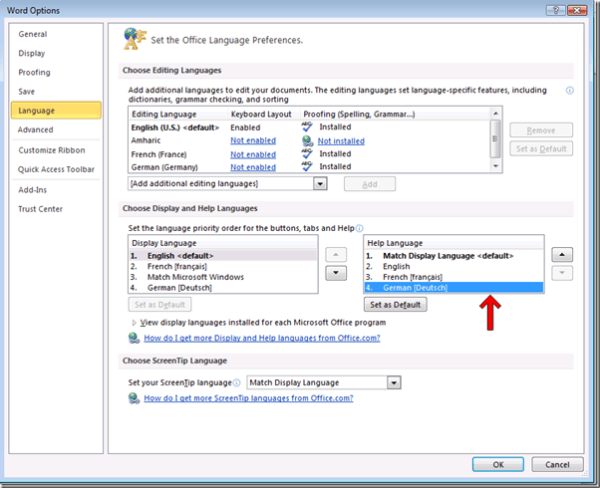
Task: Click the German (Germany) proofing checkmark icon
Action: point(307,166)
